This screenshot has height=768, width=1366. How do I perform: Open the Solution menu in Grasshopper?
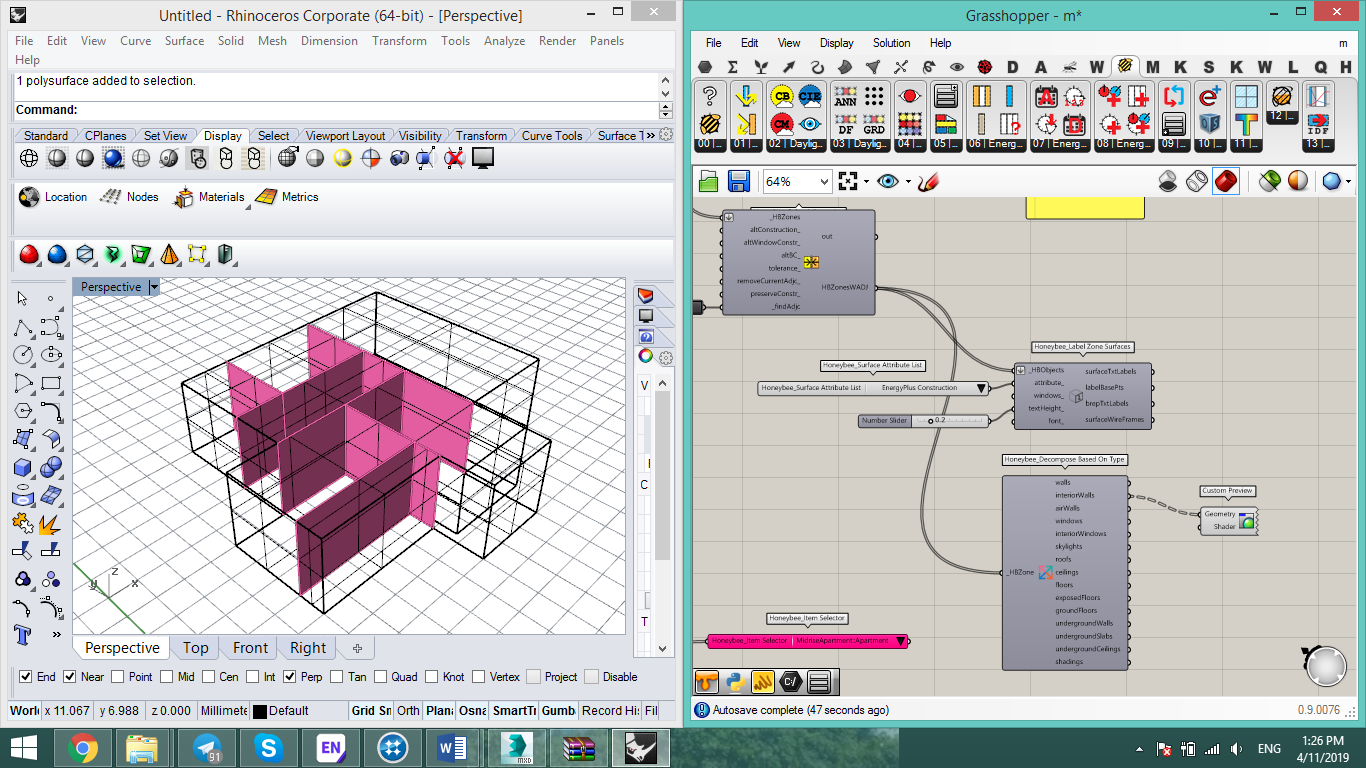point(891,43)
